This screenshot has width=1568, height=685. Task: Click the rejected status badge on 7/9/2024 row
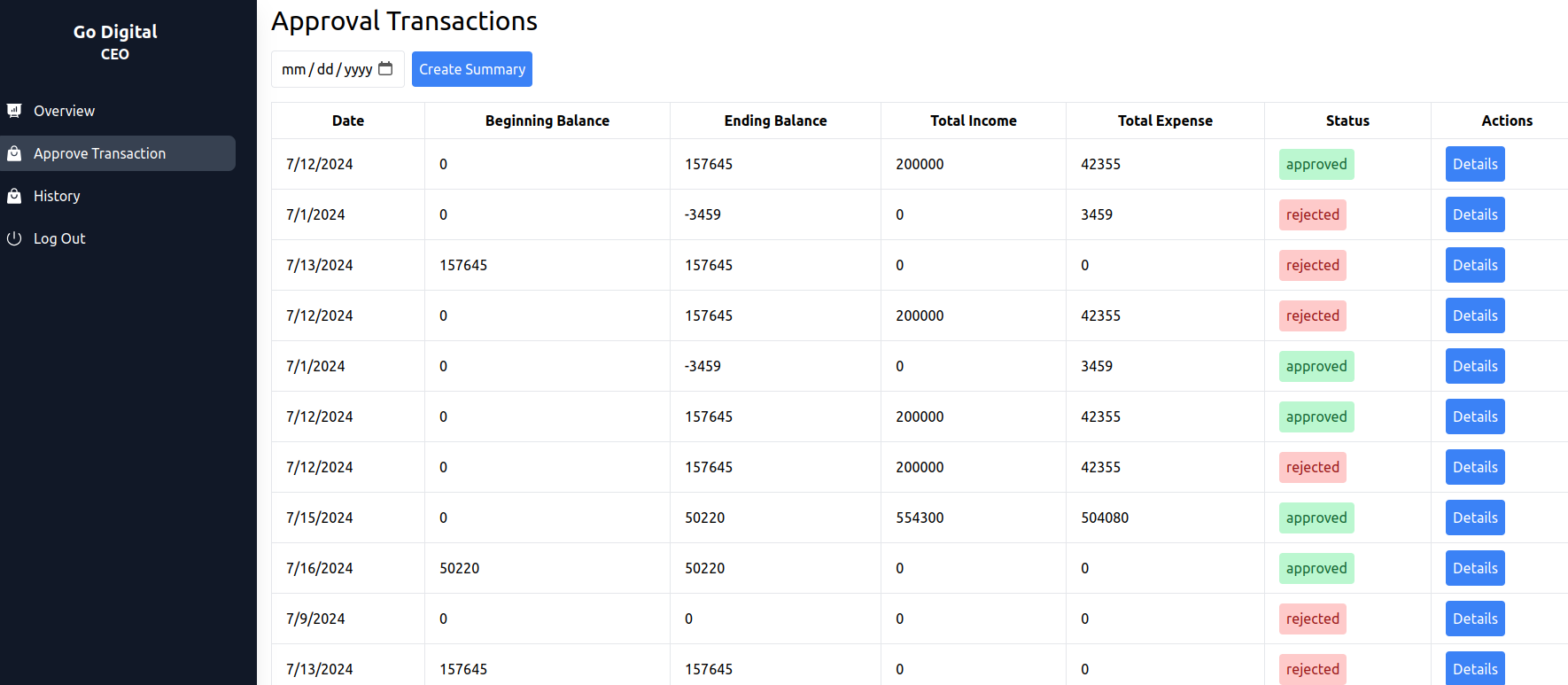(x=1312, y=619)
